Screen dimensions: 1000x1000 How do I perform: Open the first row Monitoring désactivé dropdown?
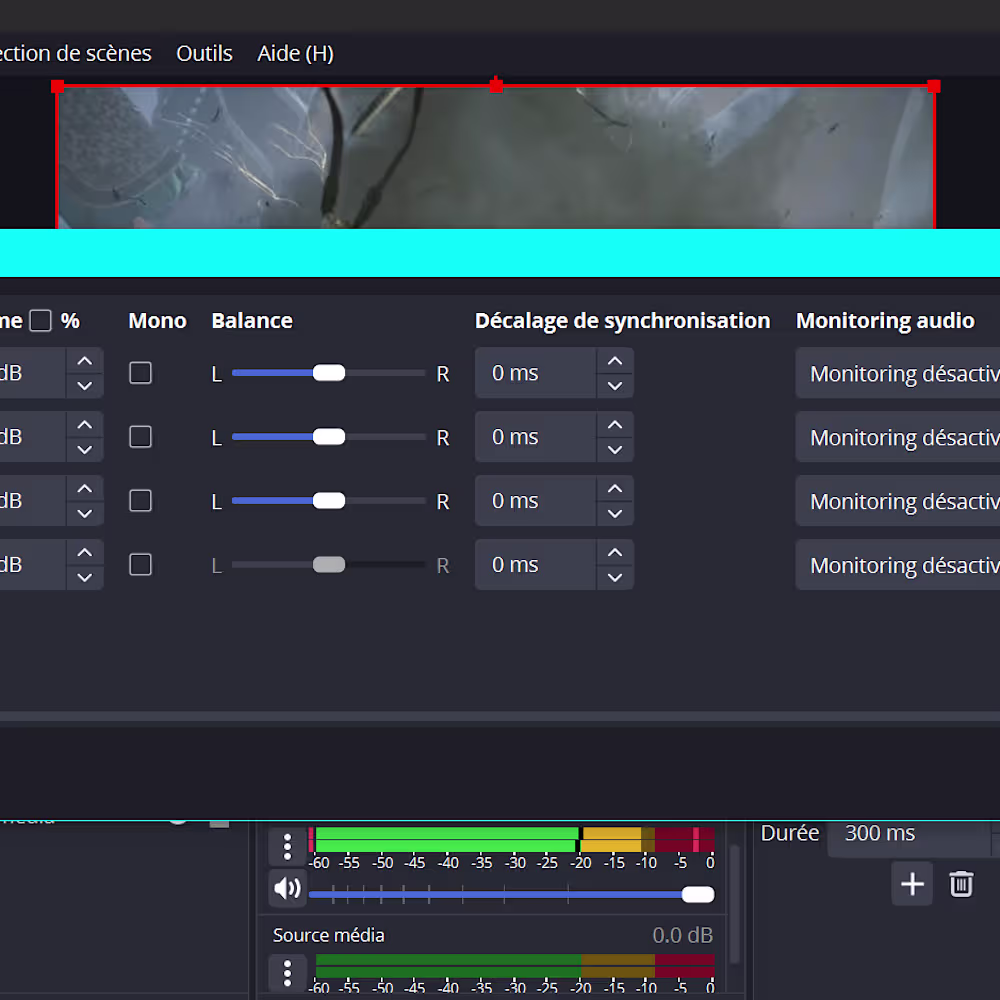[x=898, y=373]
